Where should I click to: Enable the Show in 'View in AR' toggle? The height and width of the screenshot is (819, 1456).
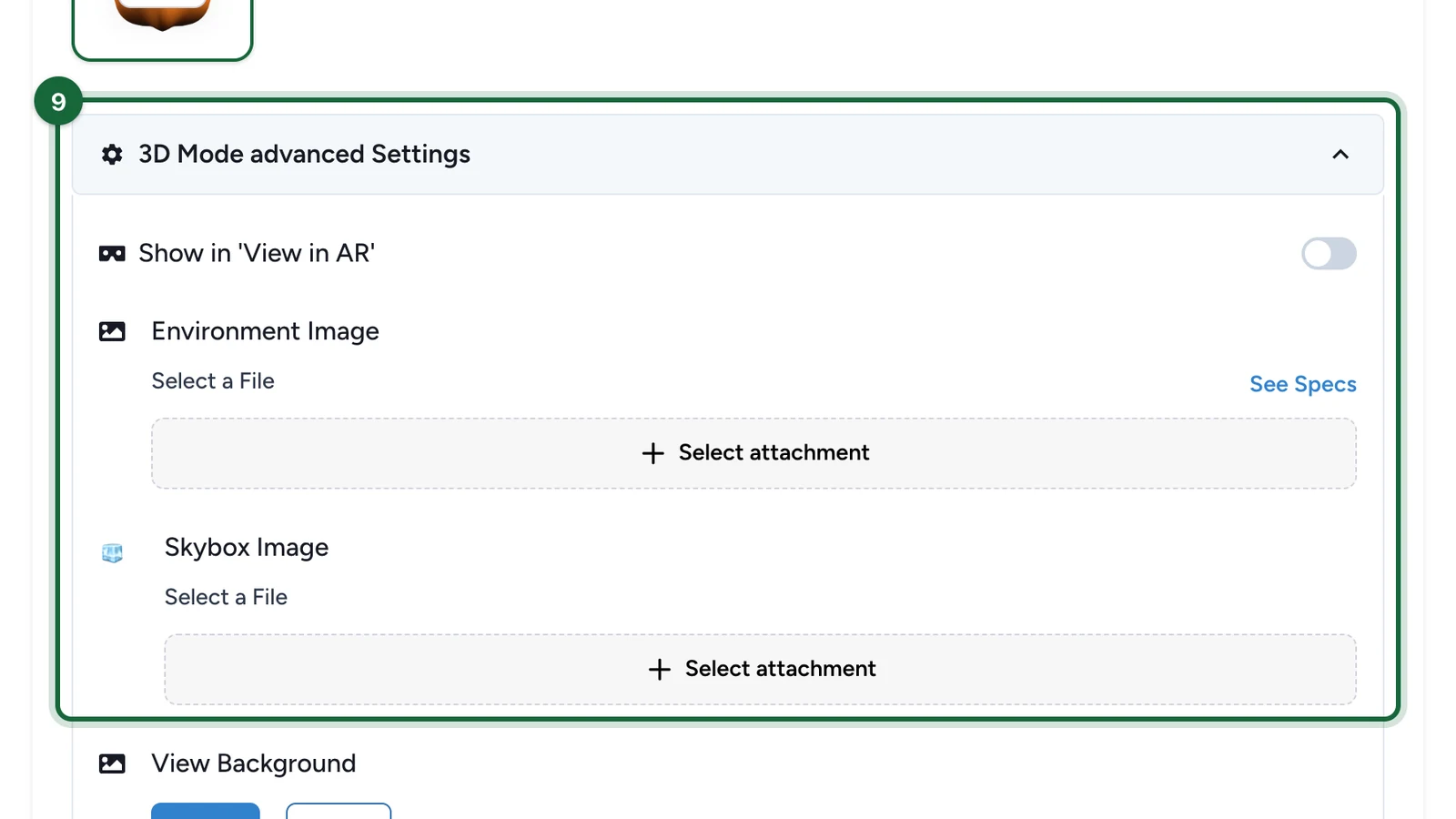click(x=1329, y=254)
